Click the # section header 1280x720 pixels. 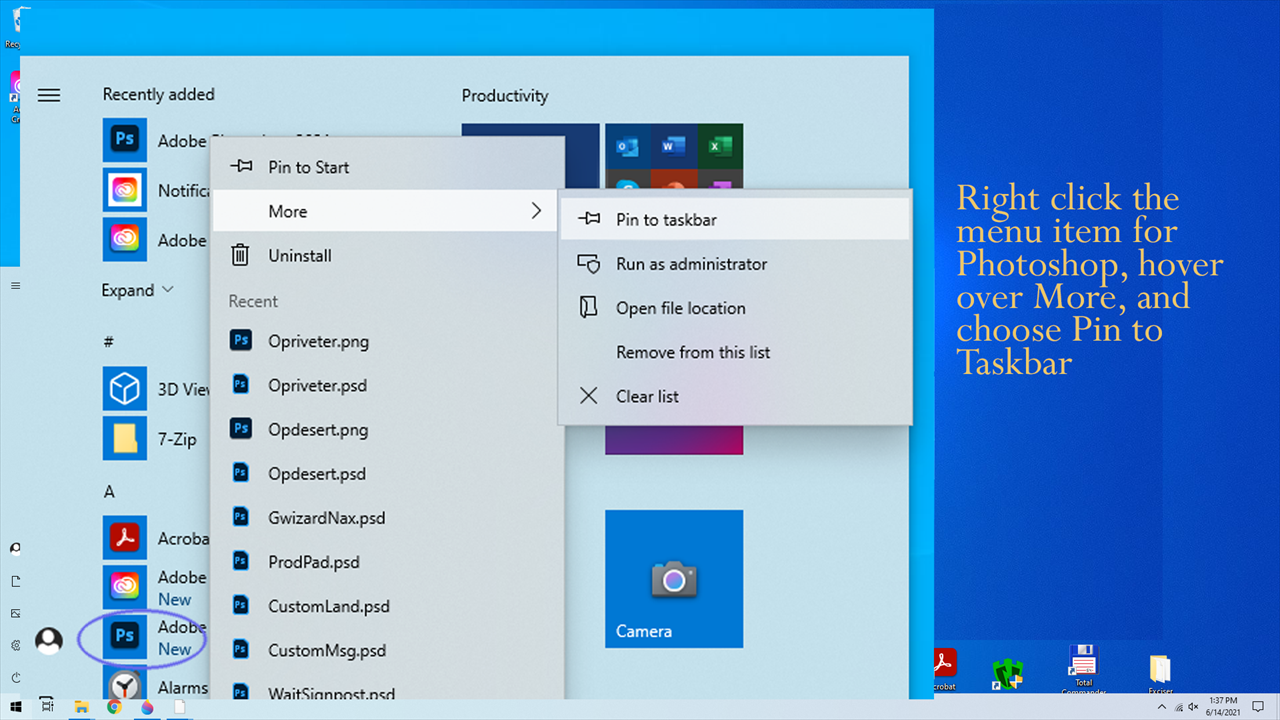109,341
